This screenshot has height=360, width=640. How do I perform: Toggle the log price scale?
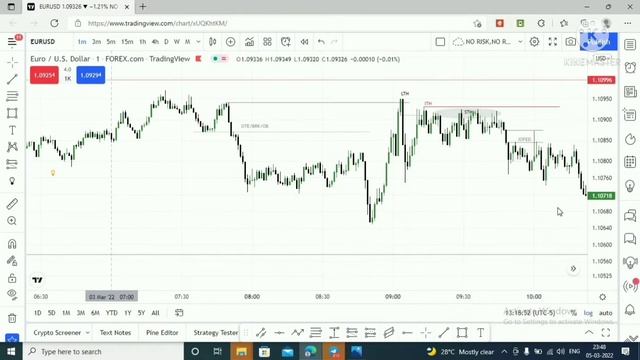pyautogui.click(x=588, y=313)
